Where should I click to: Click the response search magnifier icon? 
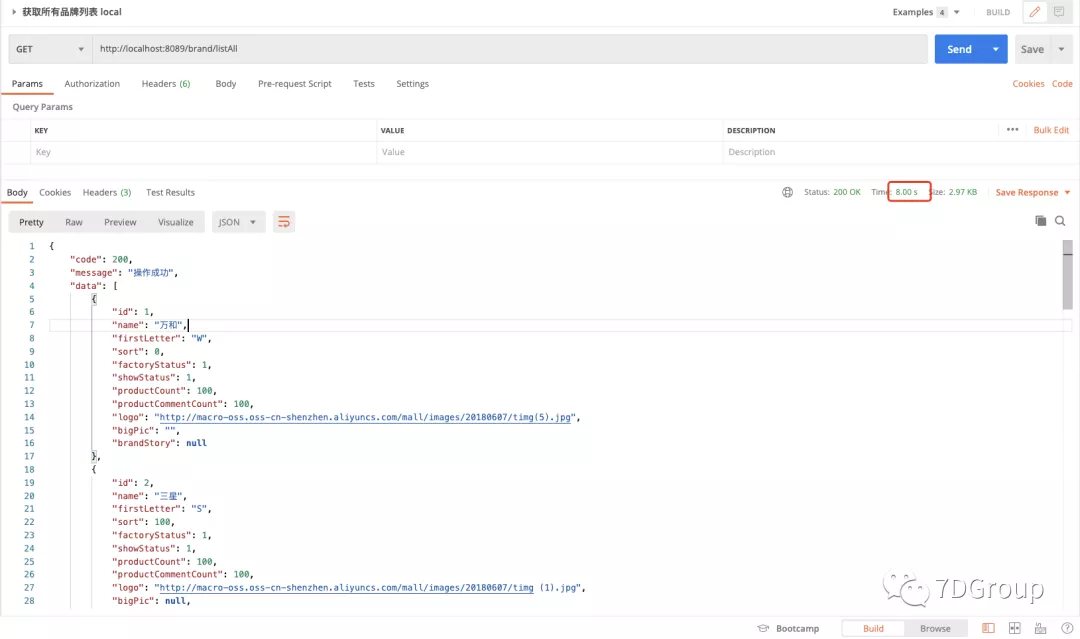click(1060, 220)
